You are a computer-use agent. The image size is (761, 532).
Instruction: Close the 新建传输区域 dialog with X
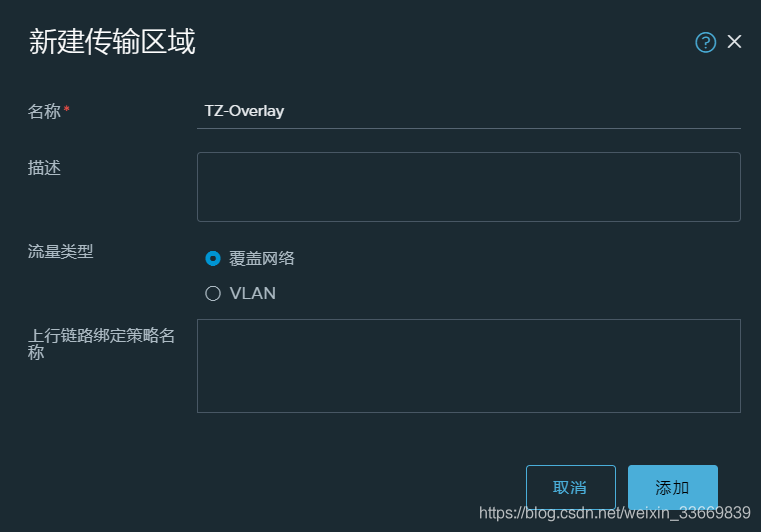[734, 42]
